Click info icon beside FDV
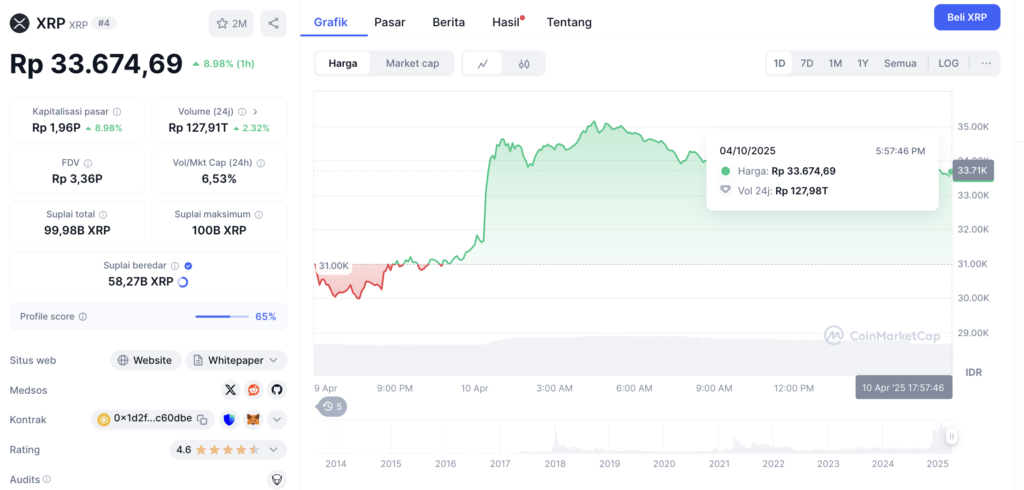The height and width of the screenshot is (490, 1024). pos(88,163)
